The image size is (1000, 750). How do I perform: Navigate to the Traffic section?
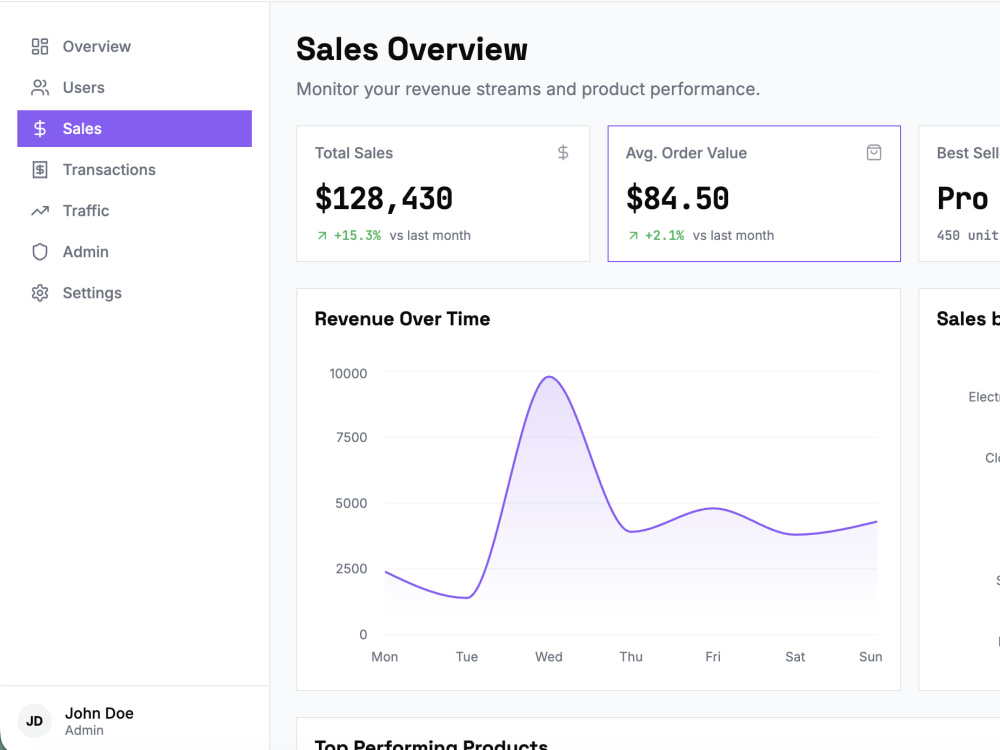point(135,210)
